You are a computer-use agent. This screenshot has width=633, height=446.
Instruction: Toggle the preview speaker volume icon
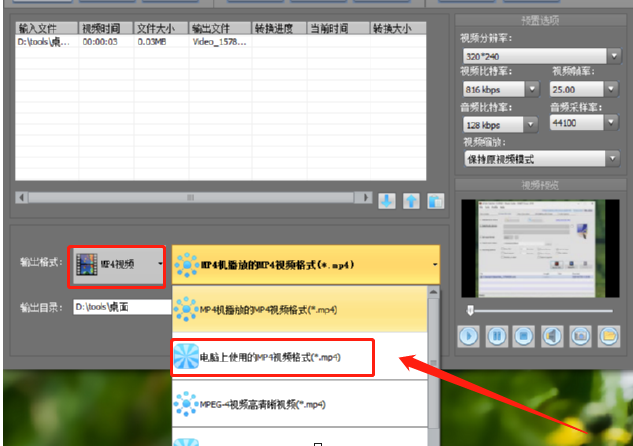pos(552,336)
